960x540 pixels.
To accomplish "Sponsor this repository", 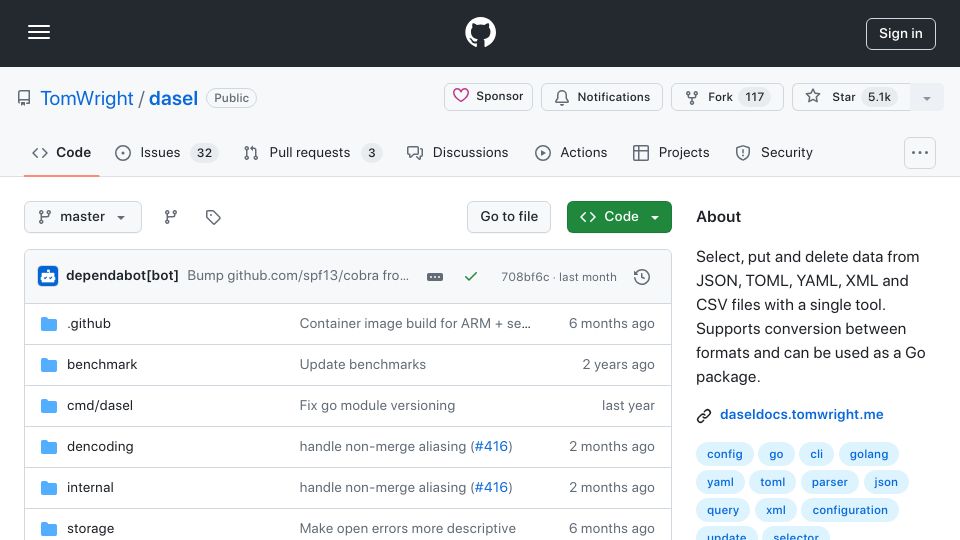I will point(488,97).
